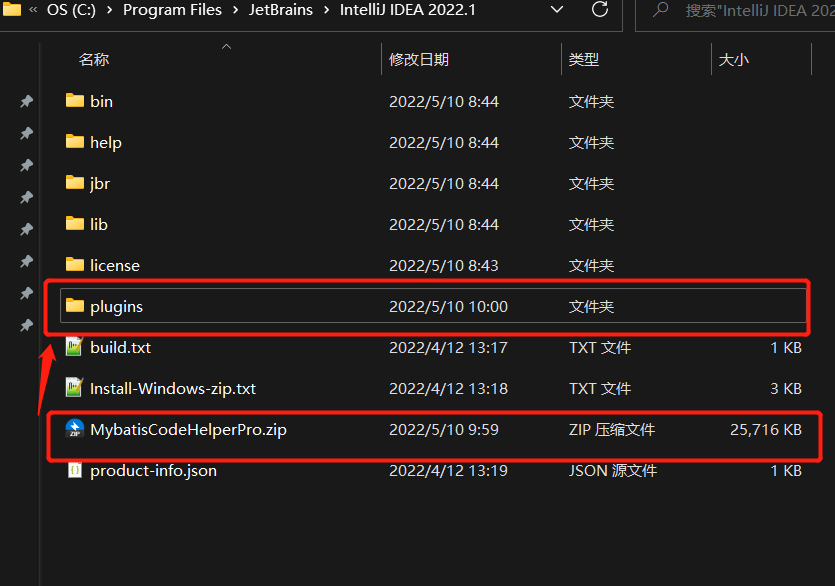This screenshot has height=586, width=835.
Task: Expand the chevron after Program Files
Action: [x=235, y=10]
